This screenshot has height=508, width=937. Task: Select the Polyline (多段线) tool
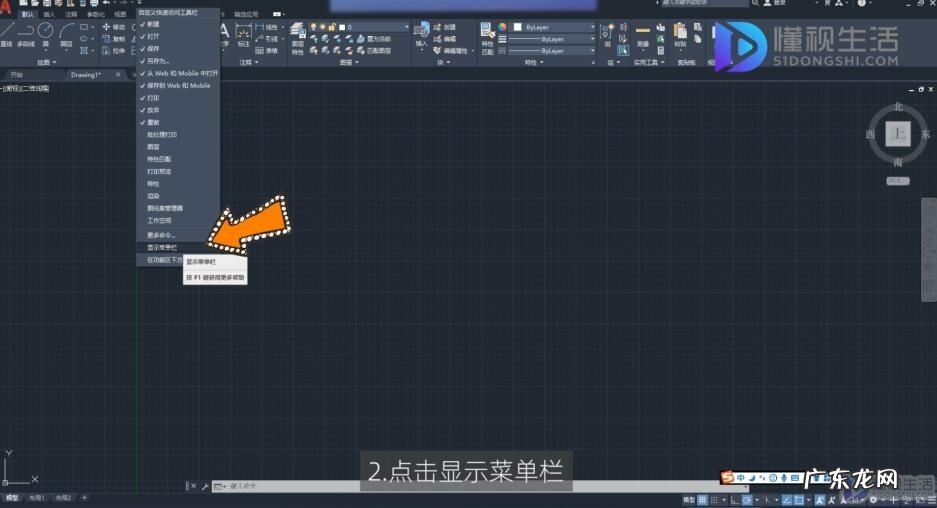pyautogui.click(x=25, y=35)
